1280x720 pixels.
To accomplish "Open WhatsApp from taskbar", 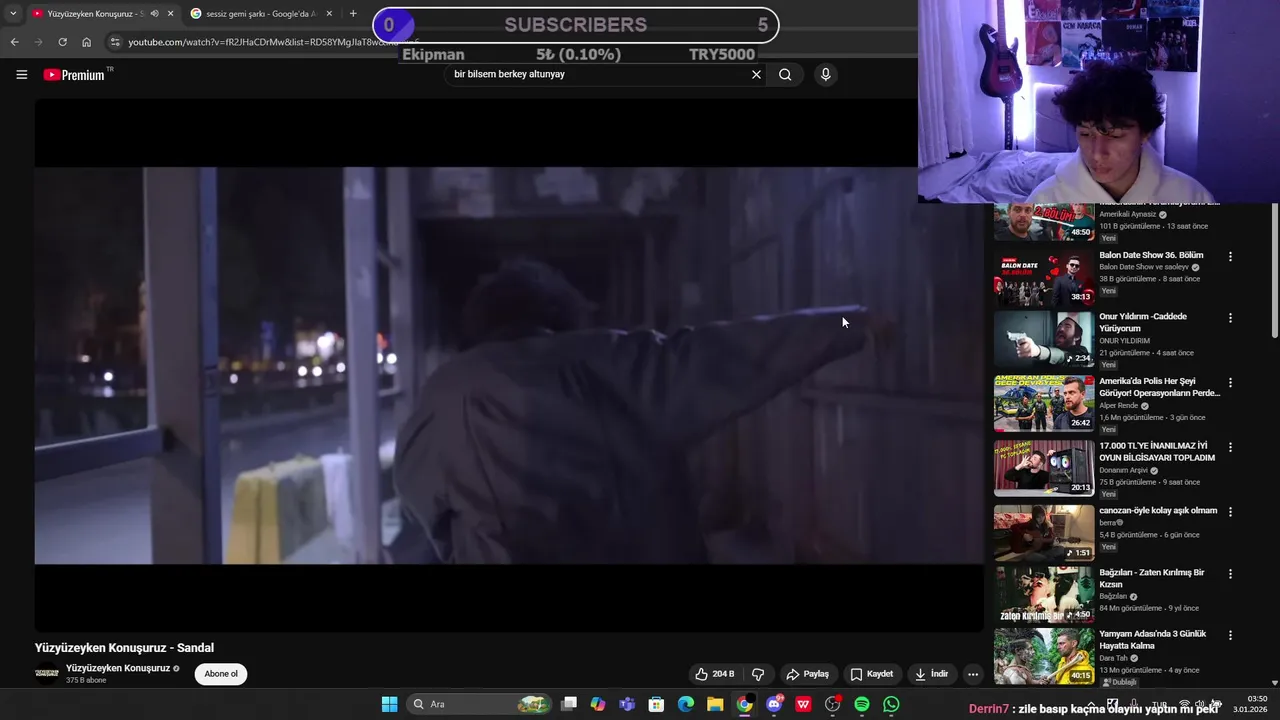I will pyautogui.click(x=891, y=704).
